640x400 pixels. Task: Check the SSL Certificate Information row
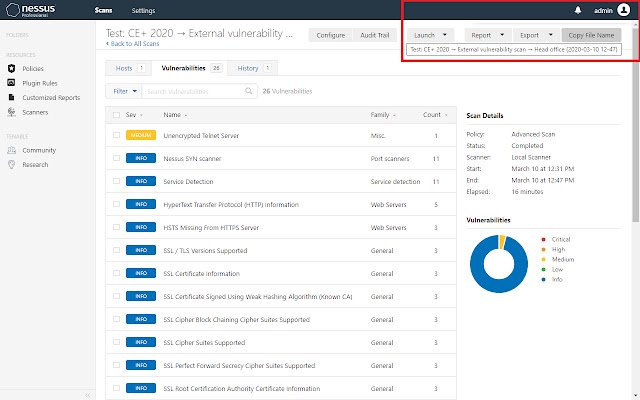click(x=116, y=273)
